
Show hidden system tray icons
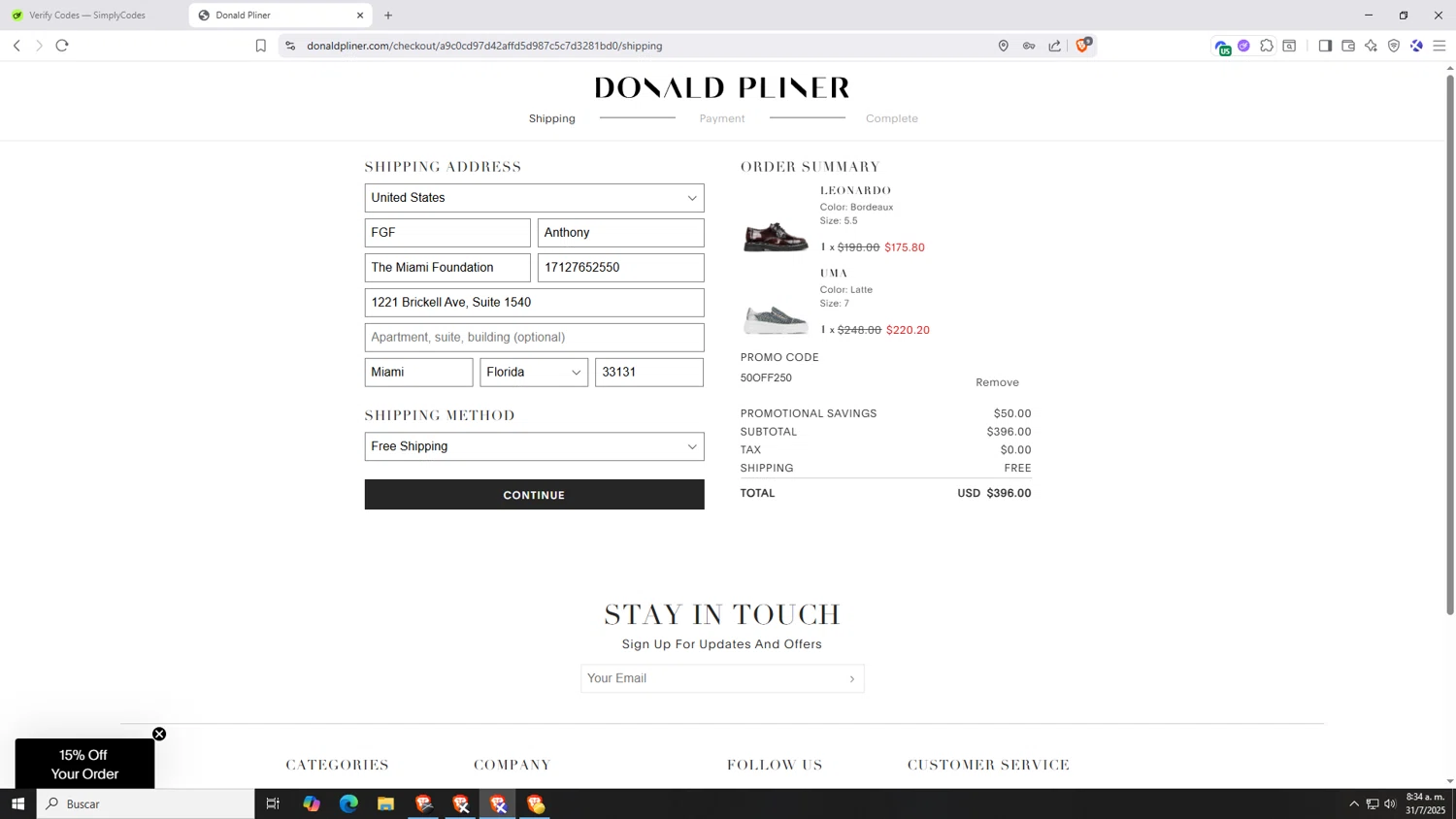[1354, 804]
